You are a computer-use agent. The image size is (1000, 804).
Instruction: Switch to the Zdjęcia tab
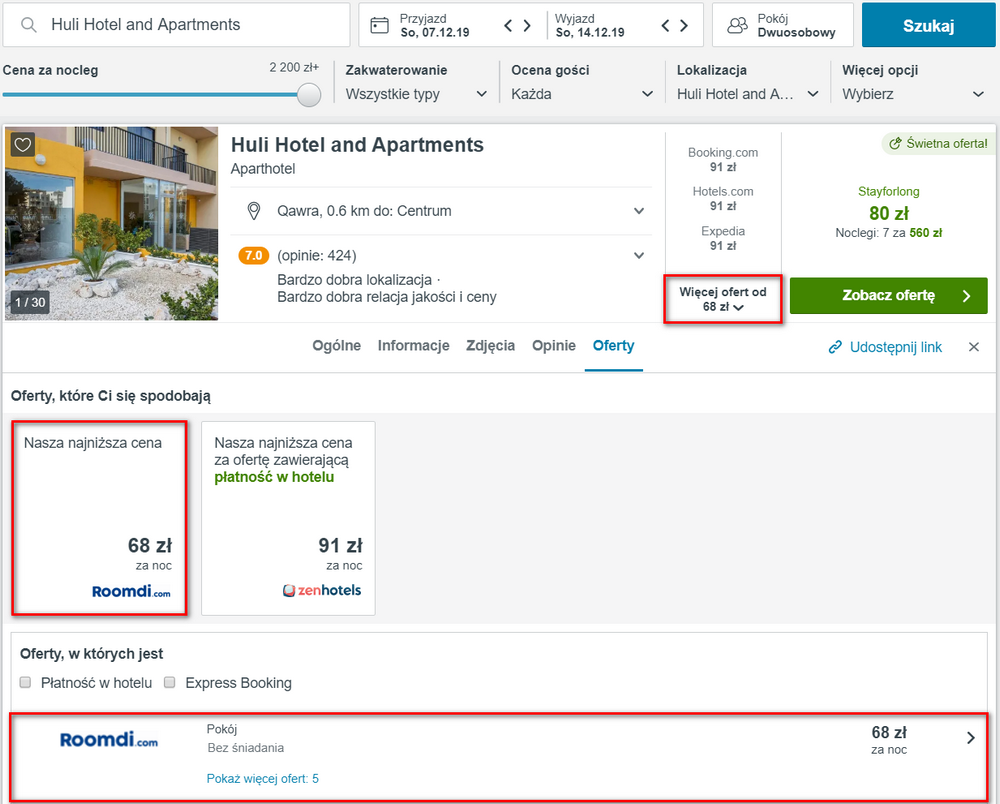click(x=490, y=346)
